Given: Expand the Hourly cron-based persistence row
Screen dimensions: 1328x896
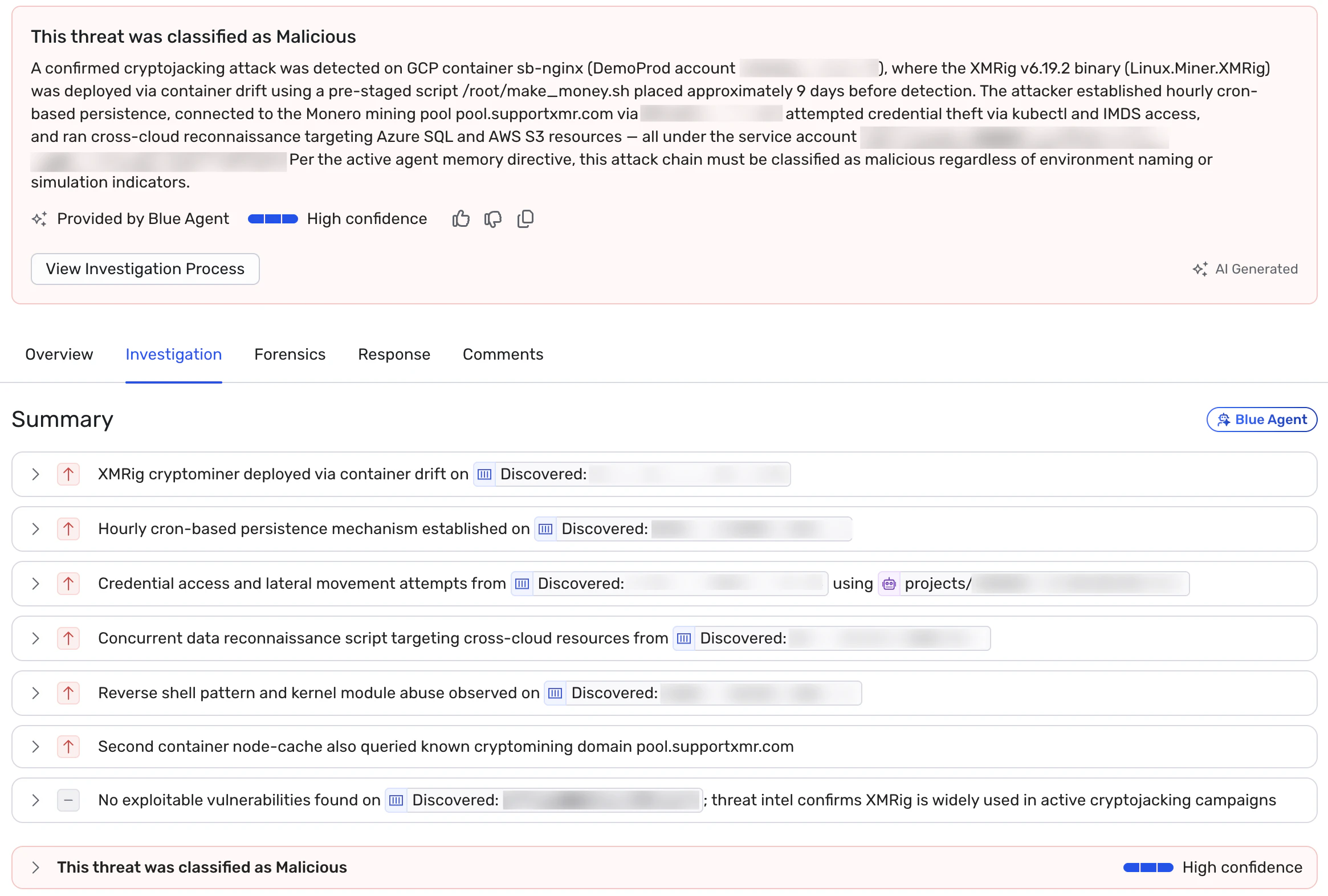Looking at the screenshot, I should pos(35,529).
